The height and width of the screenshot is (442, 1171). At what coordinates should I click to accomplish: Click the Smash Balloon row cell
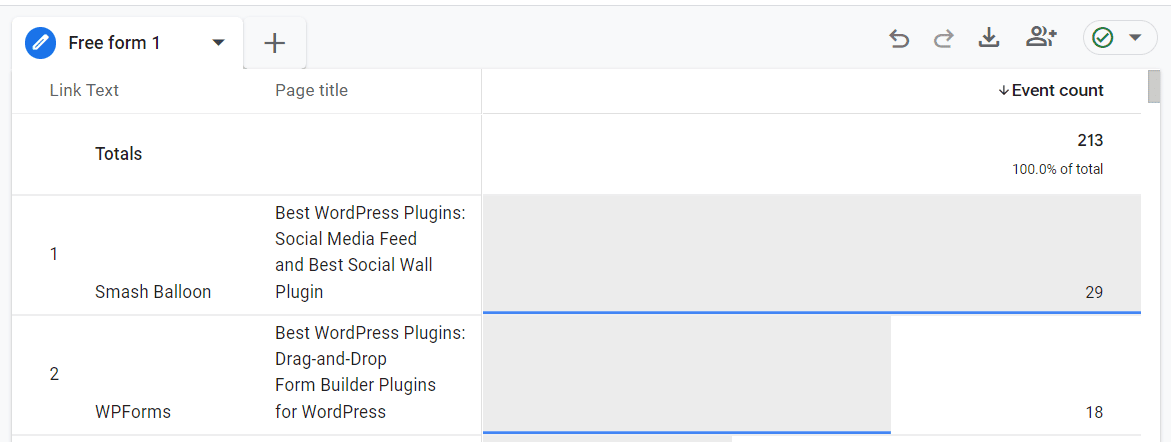point(153,292)
